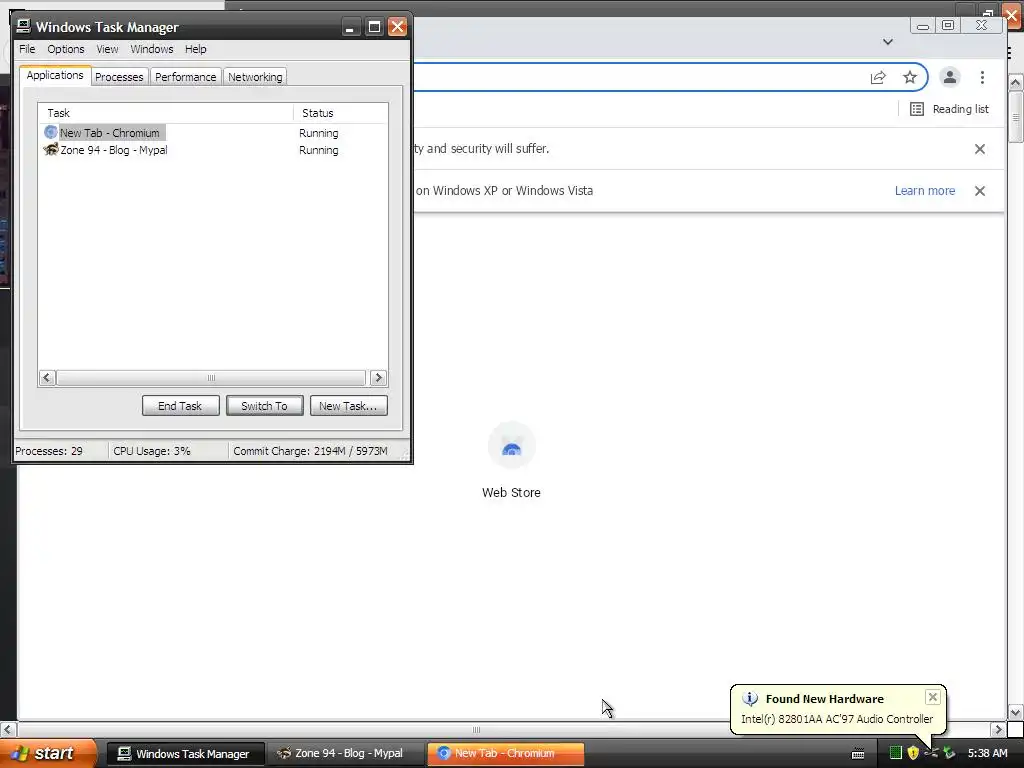The width and height of the screenshot is (1024, 768).
Task: Click the Mypal raccoon icon in task list
Action: click(51, 150)
